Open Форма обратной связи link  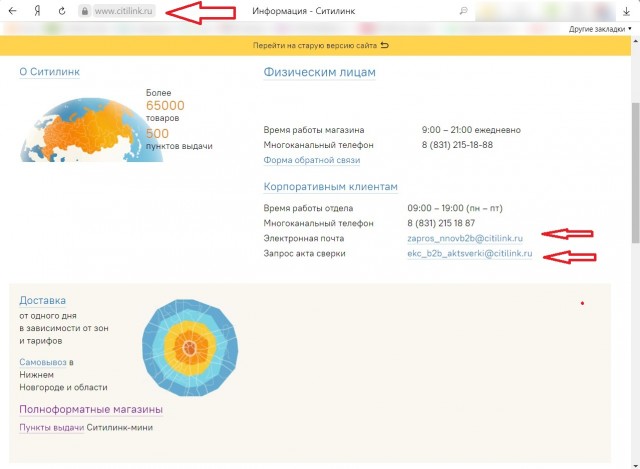[312, 160]
